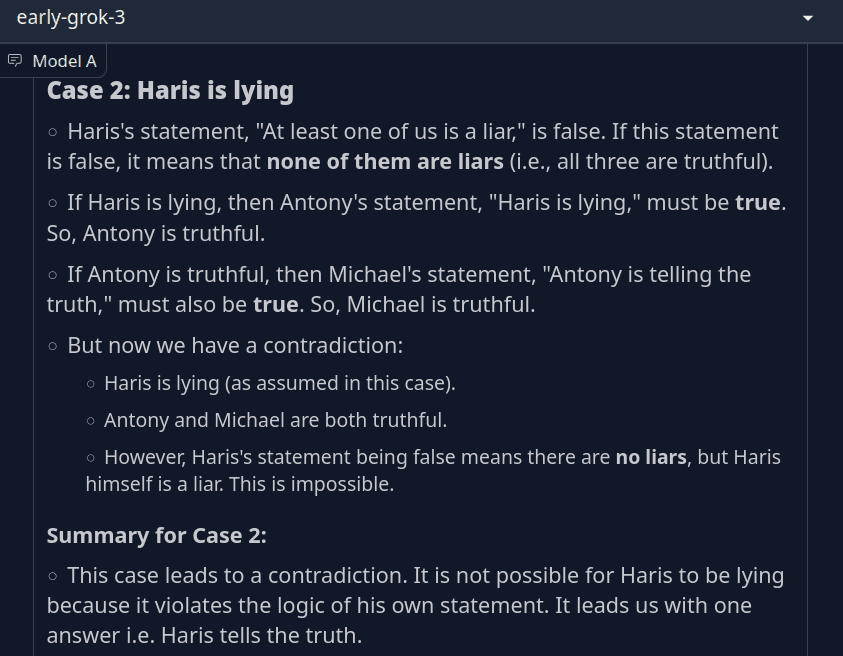
Task: Click the bold text 'none of them are liars'
Action: point(385,161)
